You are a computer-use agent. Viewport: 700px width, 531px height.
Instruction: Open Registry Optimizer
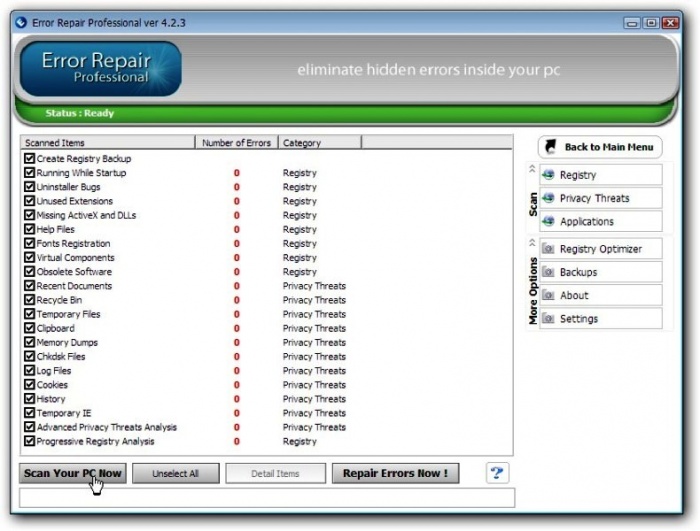coord(601,249)
